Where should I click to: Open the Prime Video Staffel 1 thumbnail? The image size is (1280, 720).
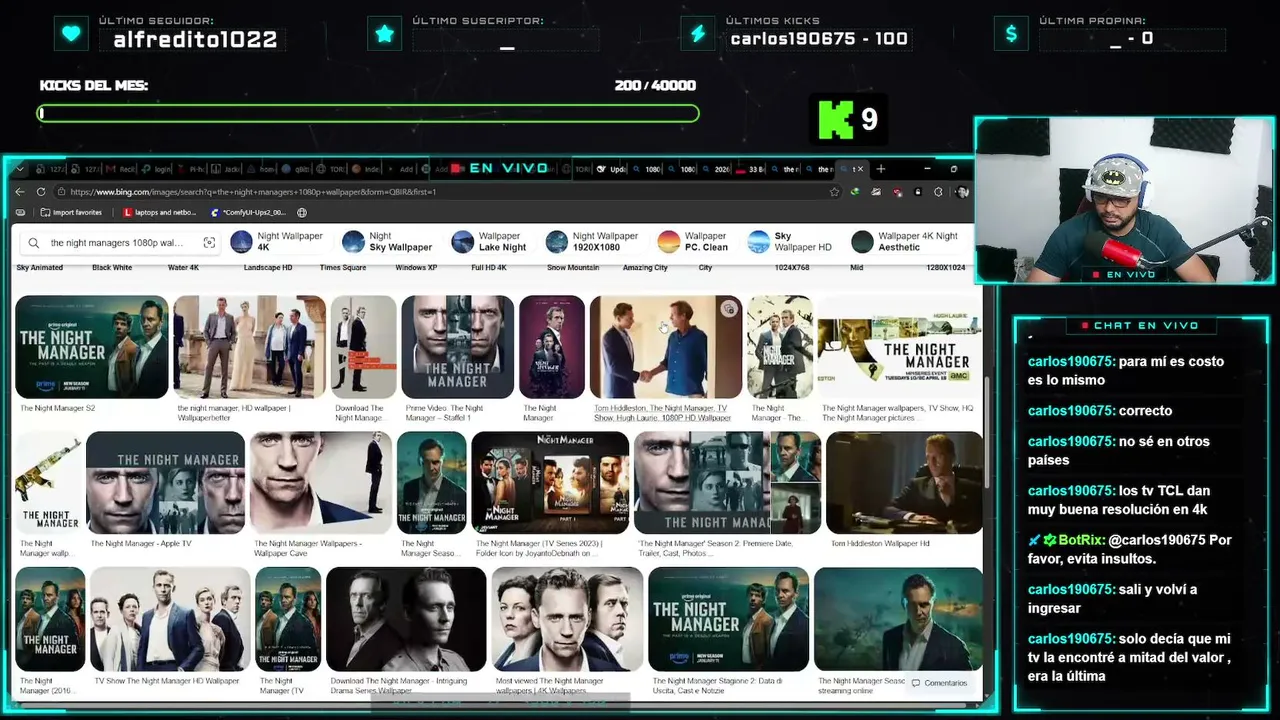(457, 347)
